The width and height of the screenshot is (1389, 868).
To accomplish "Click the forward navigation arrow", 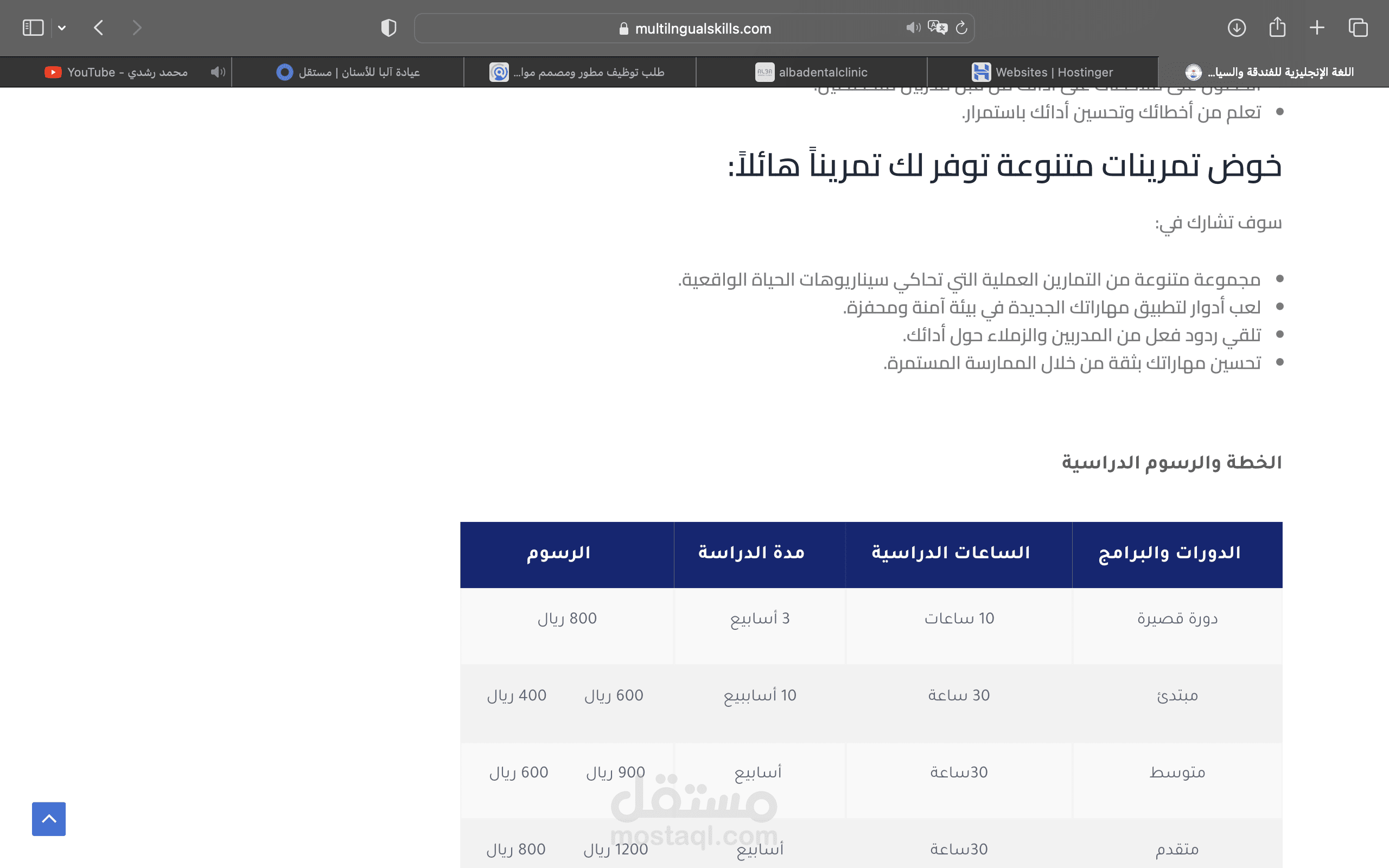I will tap(137, 28).
